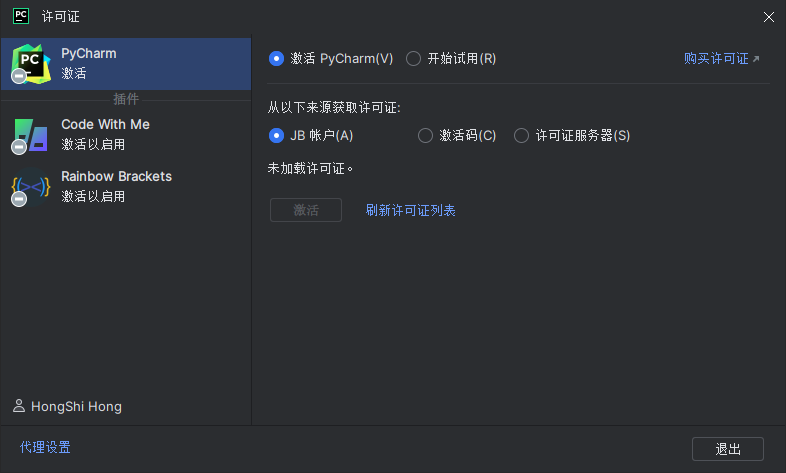Select JB 帐户 as license source
Screen dimensions: 786x473
pyautogui.click(x=277, y=136)
